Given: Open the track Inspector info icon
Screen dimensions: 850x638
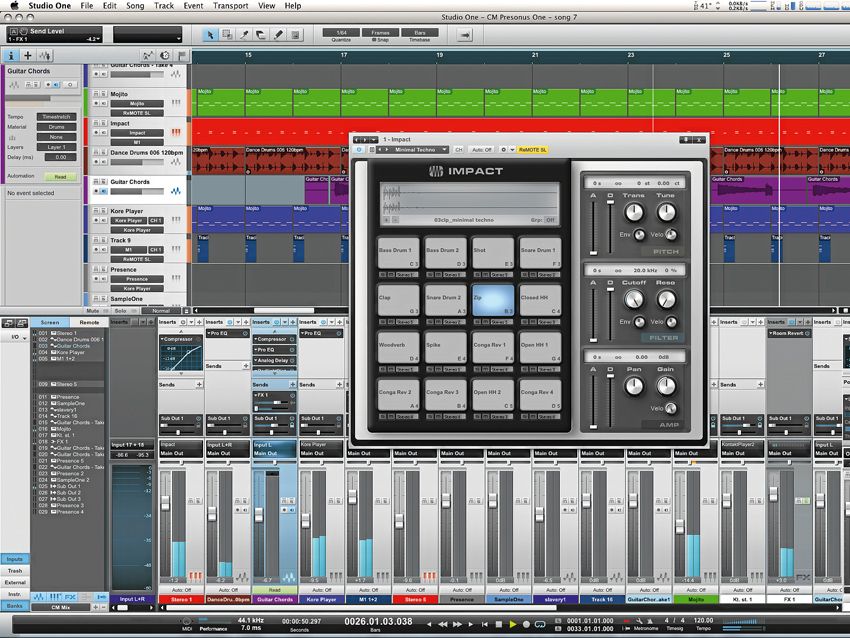Looking at the screenshot, I should click(11, 56).
